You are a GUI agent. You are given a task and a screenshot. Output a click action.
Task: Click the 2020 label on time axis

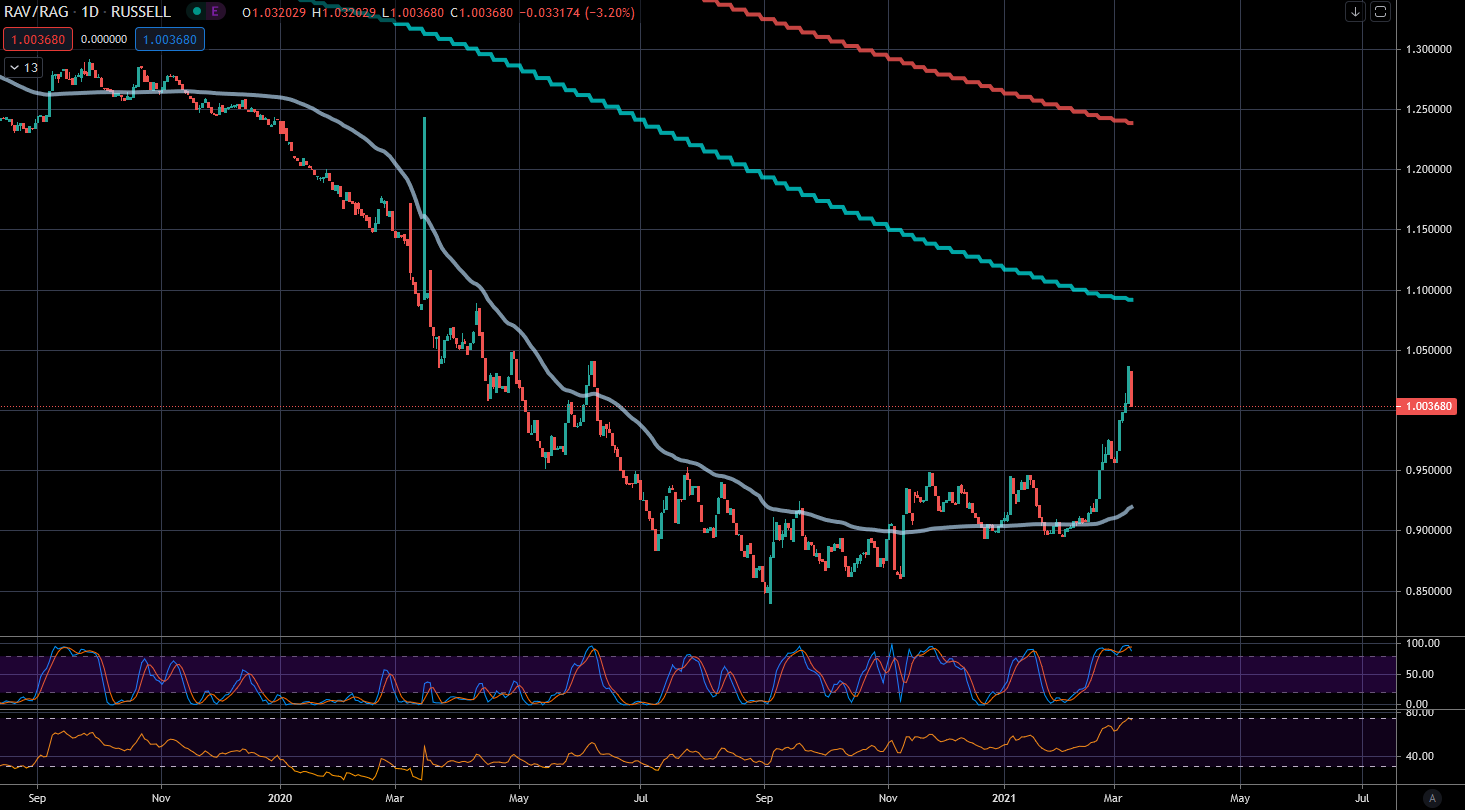[281, 799]
